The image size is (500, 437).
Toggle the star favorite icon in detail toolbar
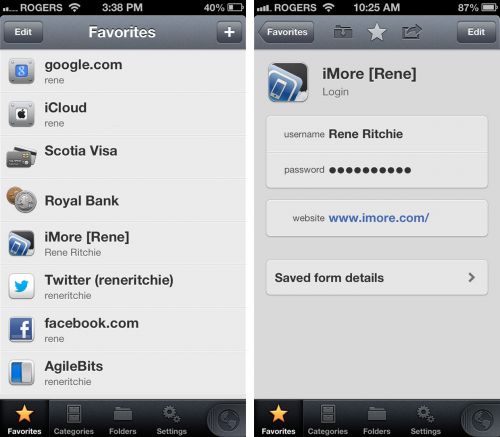(377, 32)
